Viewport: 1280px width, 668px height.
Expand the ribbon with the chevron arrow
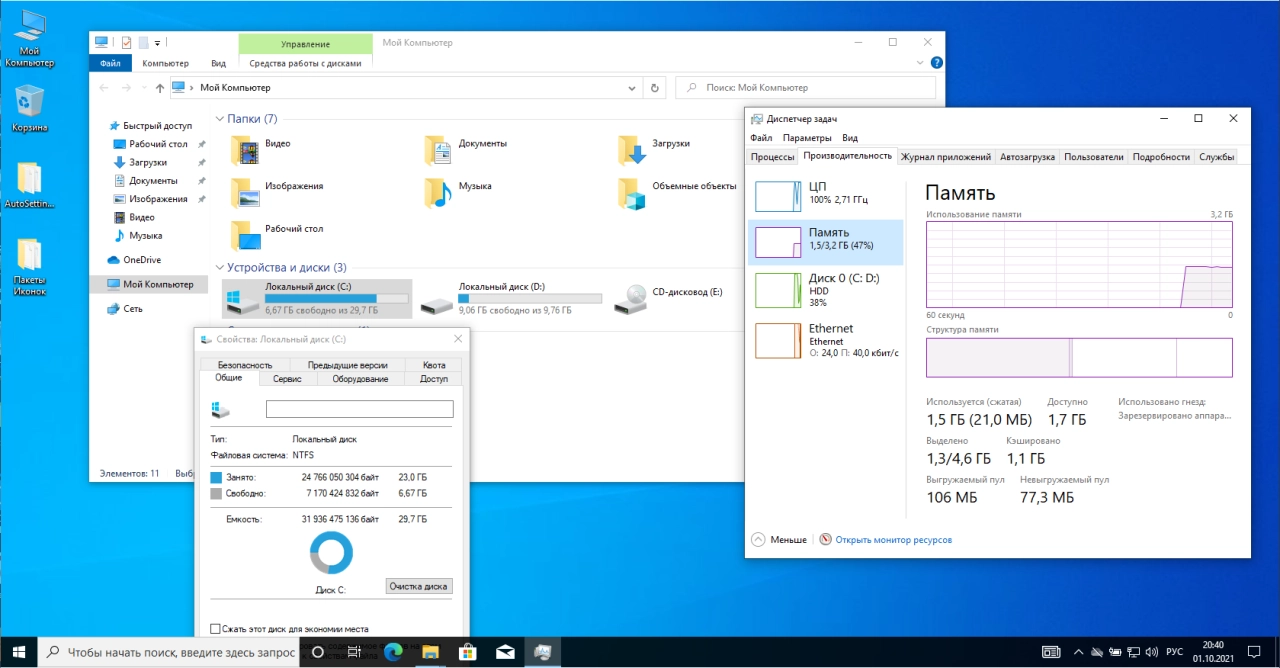922,63
